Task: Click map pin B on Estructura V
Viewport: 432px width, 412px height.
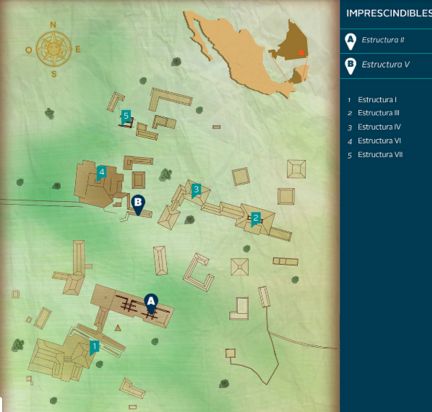Action: 138,205
